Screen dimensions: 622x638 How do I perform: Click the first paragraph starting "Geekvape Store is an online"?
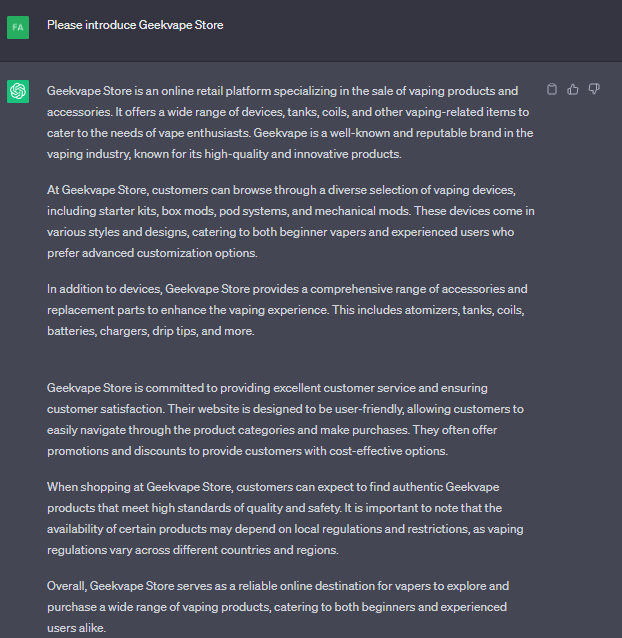tap(290, 122)
